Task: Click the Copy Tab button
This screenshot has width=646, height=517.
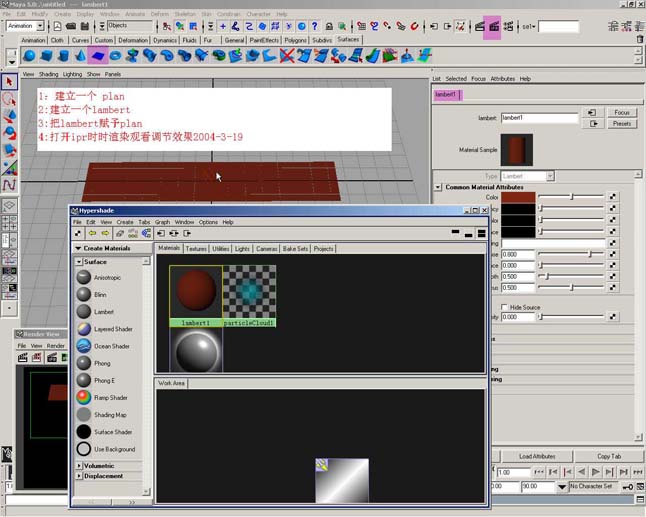Action: (x=609, y=456)
